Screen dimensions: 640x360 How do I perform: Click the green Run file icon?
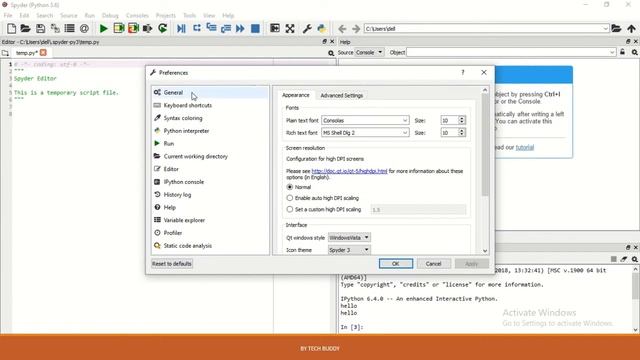[104, 28]
